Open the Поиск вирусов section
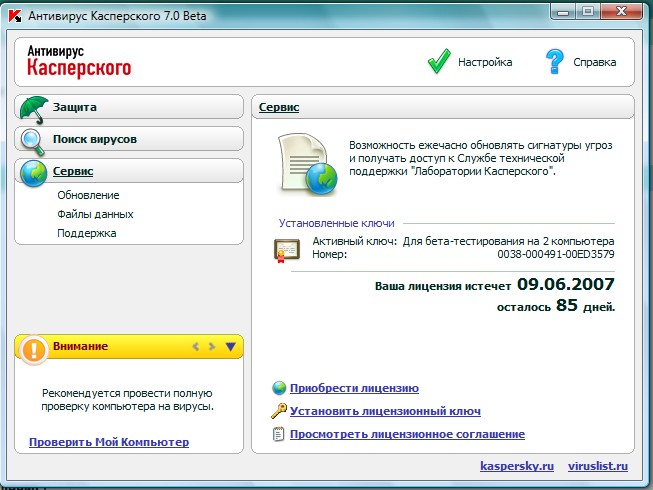 [129, 139]
